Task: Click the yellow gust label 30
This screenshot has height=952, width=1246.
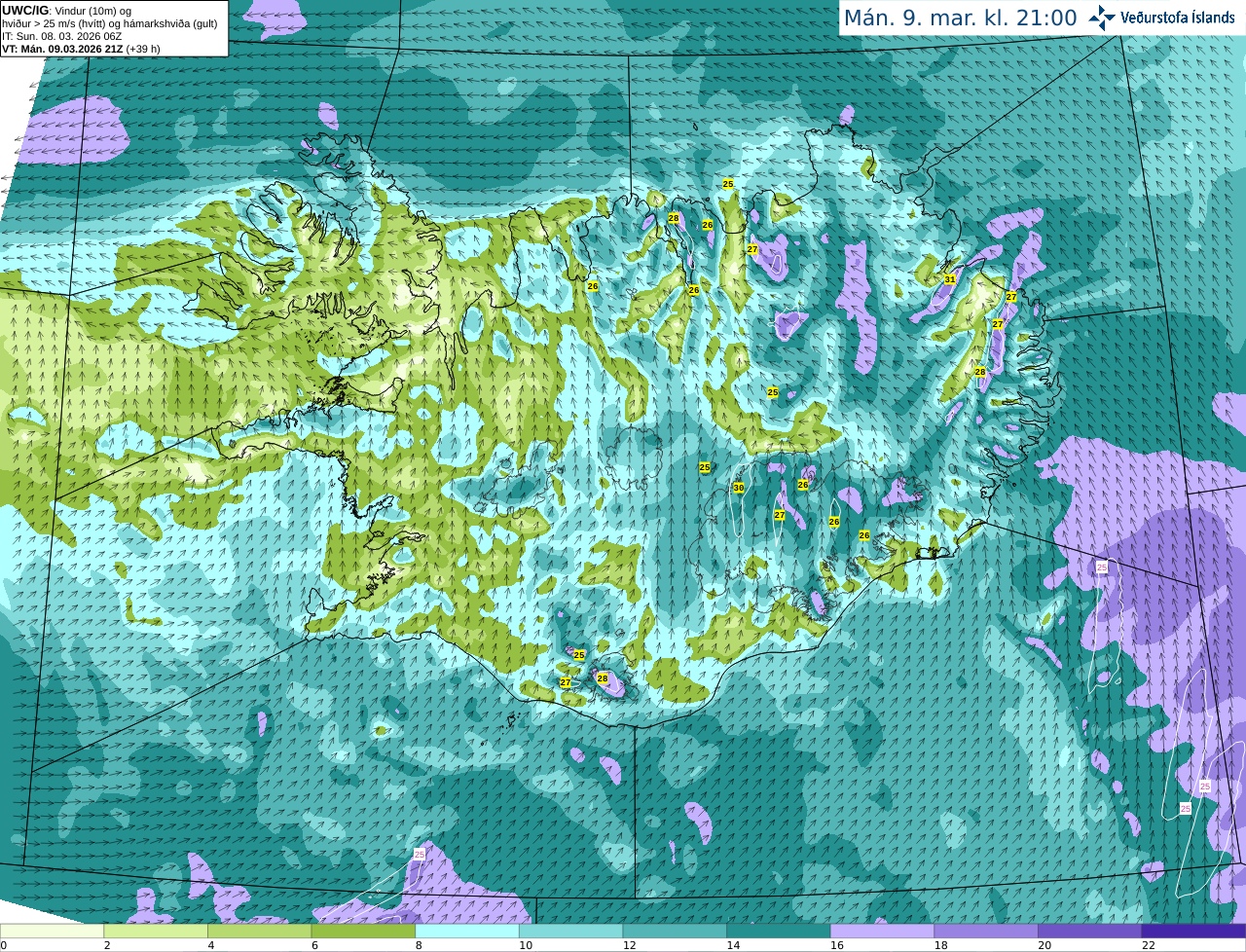Action: point(739,488)
